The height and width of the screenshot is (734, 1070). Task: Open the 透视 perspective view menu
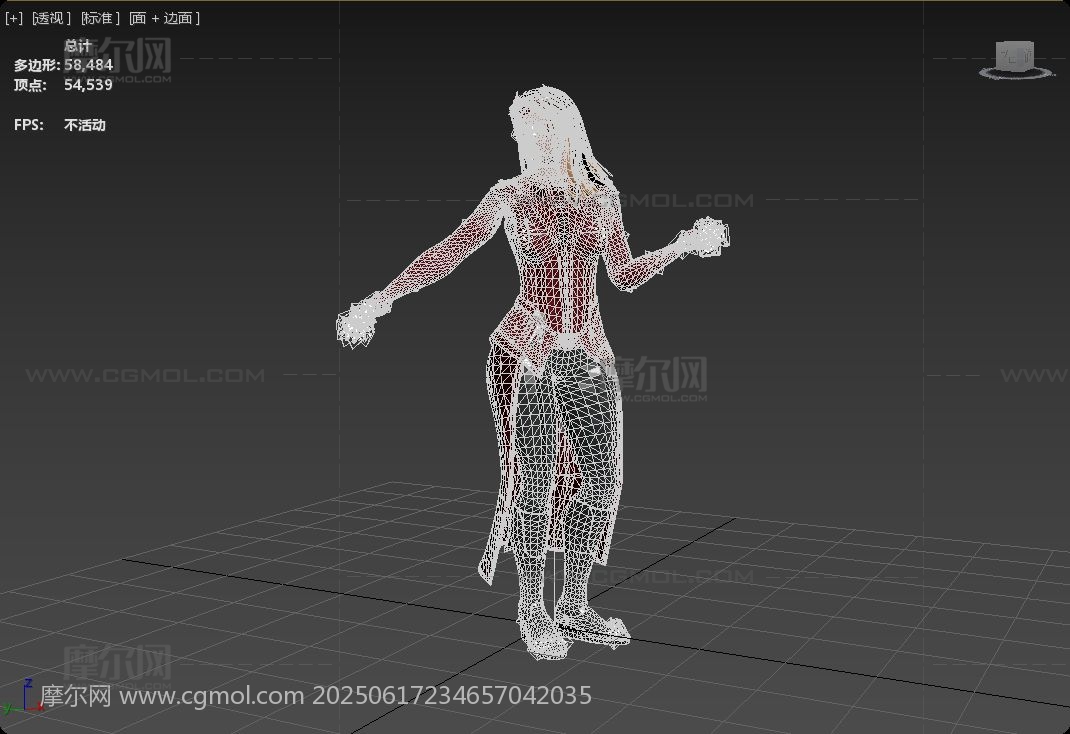[51, 18]
